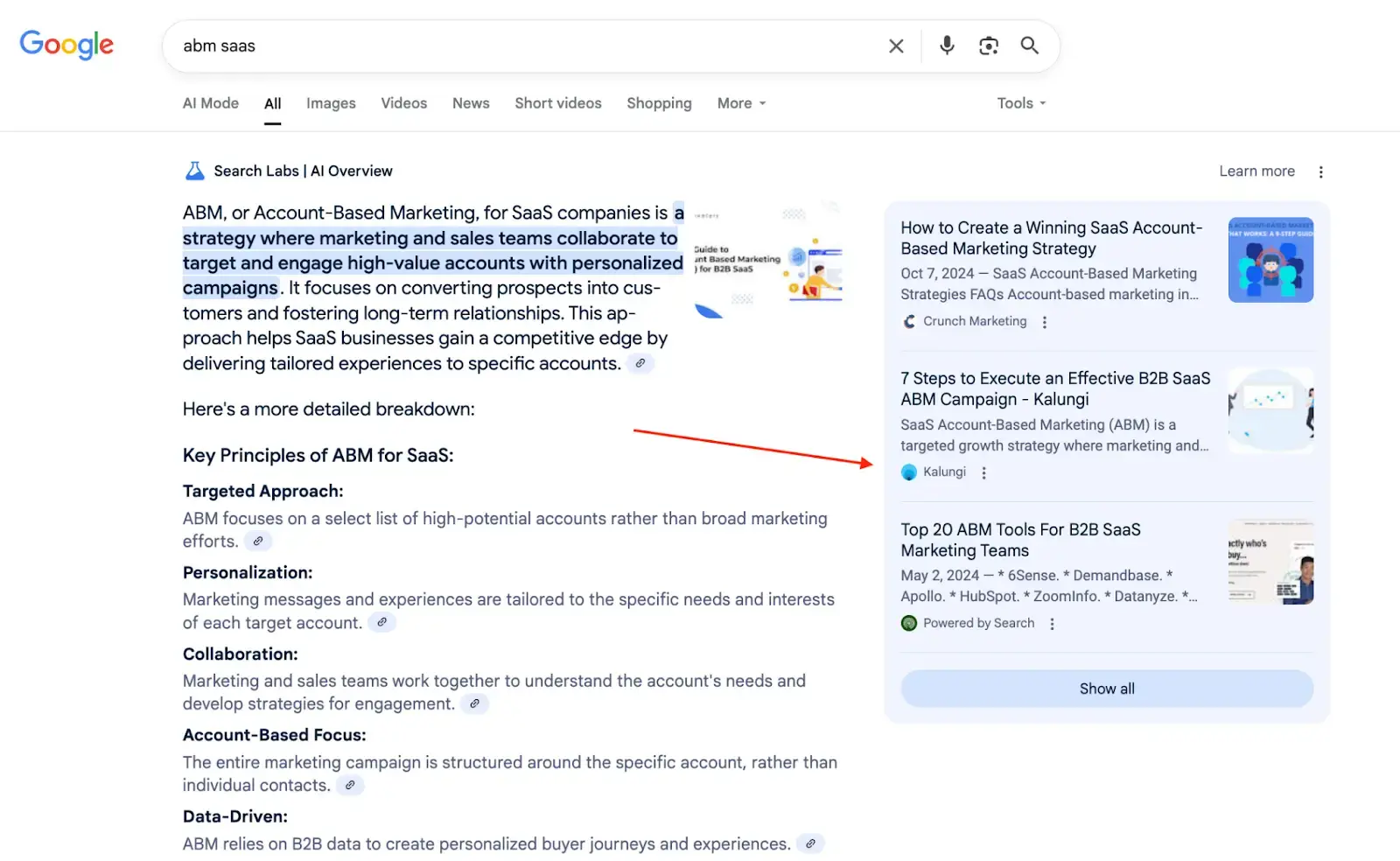Click the magnifying glass search icon

[x=1030, y=45]
